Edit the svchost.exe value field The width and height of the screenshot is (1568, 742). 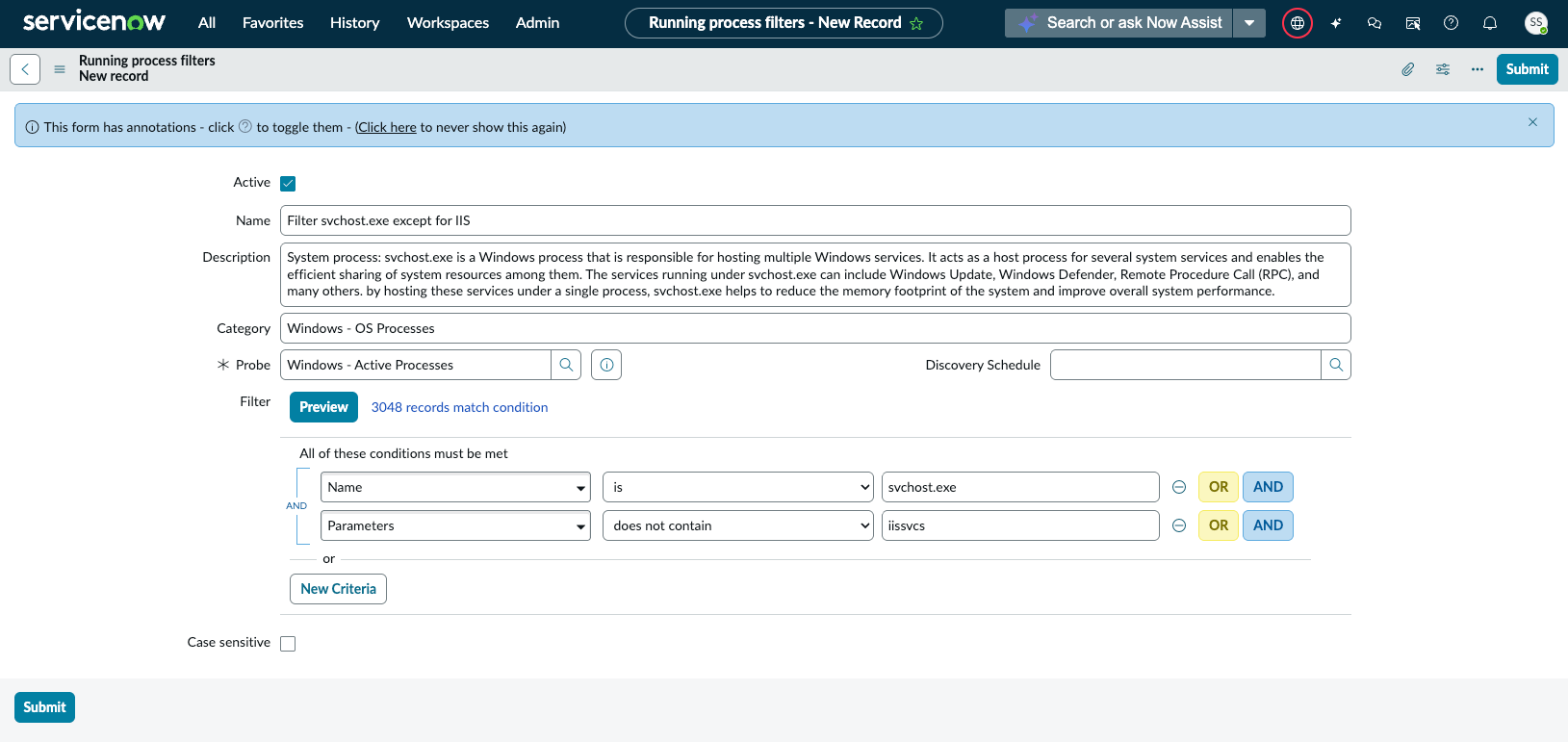pyautogui.click(x=1020, y=487)
